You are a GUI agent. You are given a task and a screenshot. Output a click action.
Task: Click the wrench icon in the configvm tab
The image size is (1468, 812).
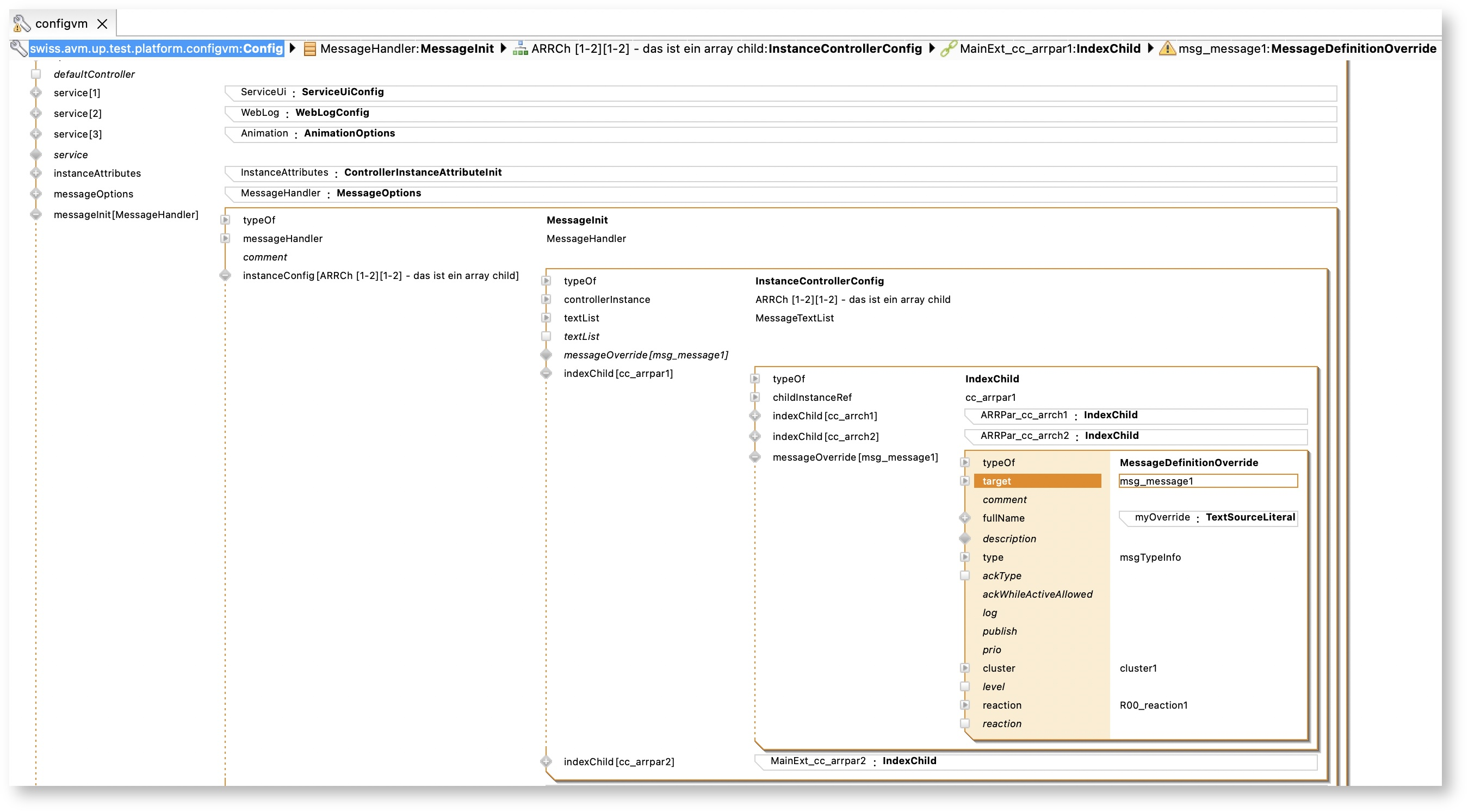(x=22, y=23)
